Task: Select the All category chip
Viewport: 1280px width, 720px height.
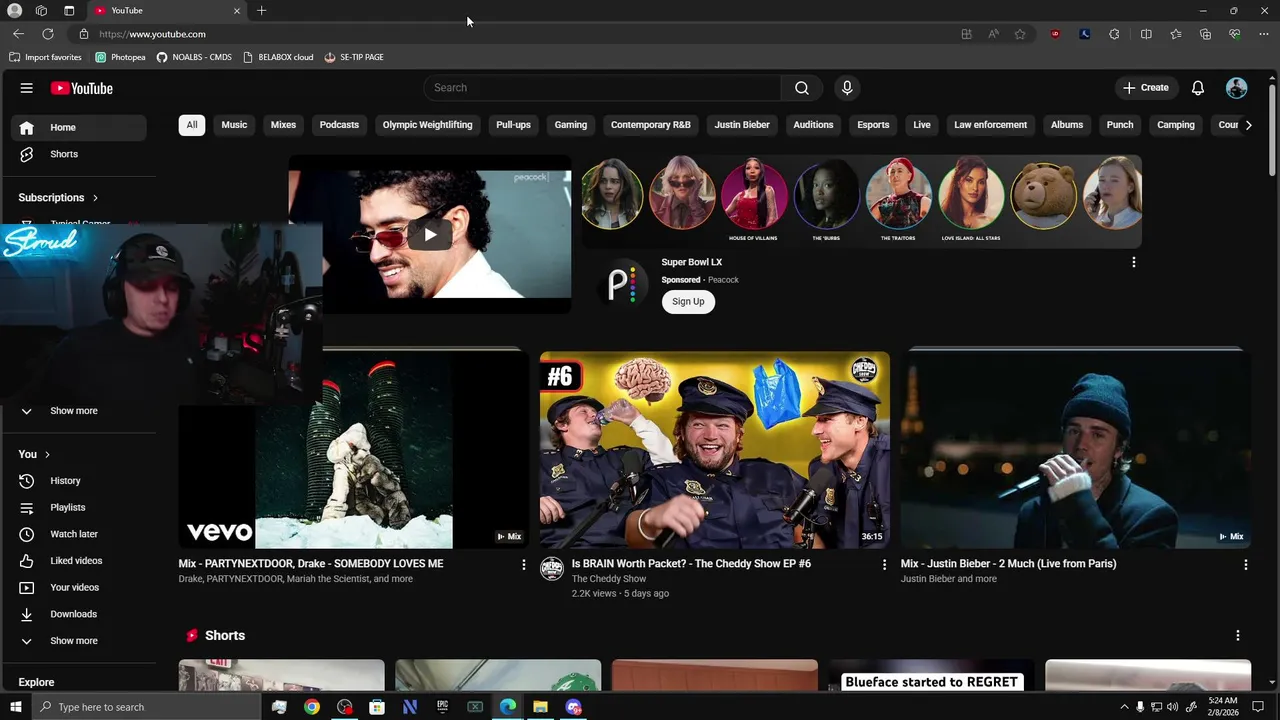Action: (x=192, y=125)
